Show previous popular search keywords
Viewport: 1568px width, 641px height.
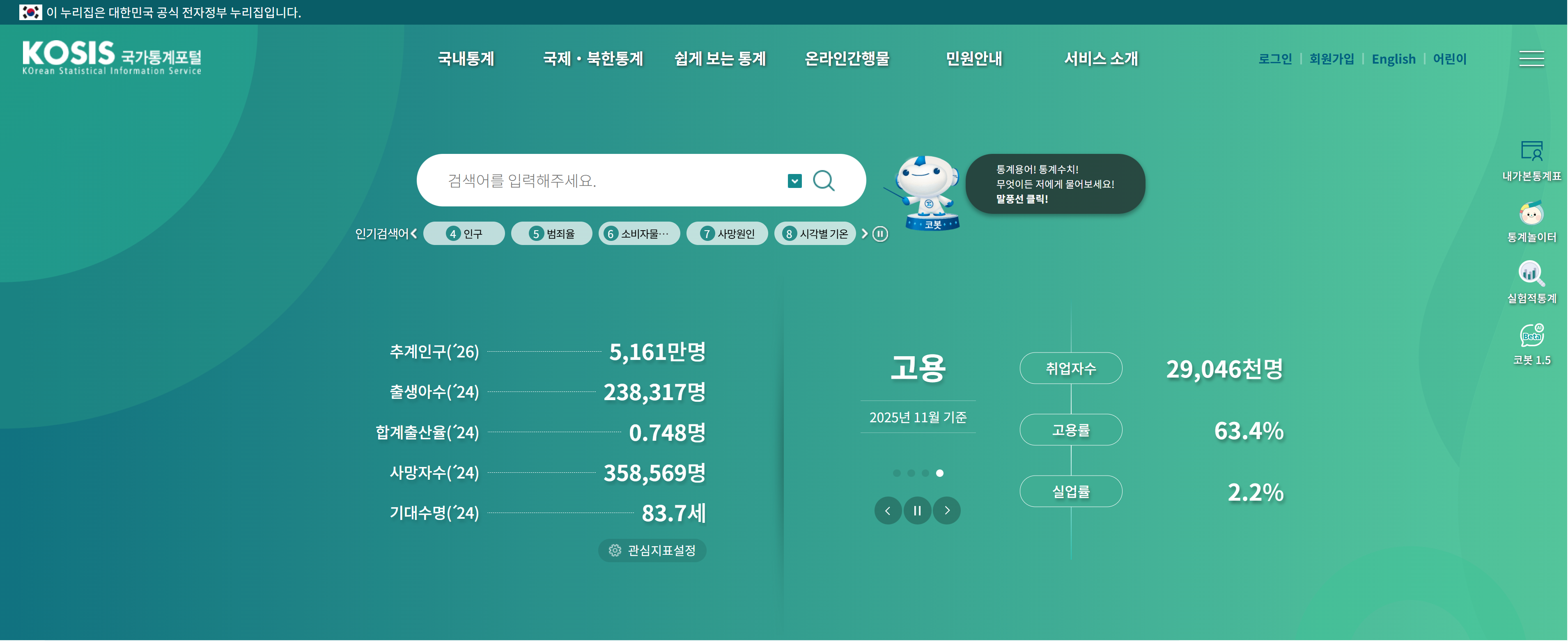click(x=414, y=234)
